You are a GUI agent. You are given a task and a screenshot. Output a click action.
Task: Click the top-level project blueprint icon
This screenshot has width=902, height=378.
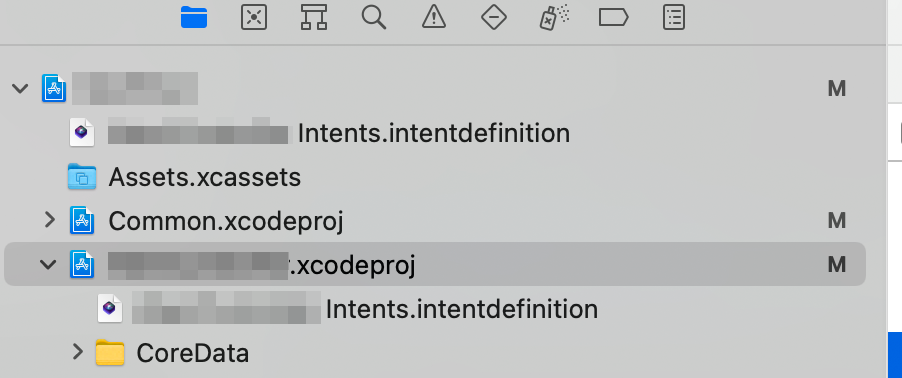(54, 89)
